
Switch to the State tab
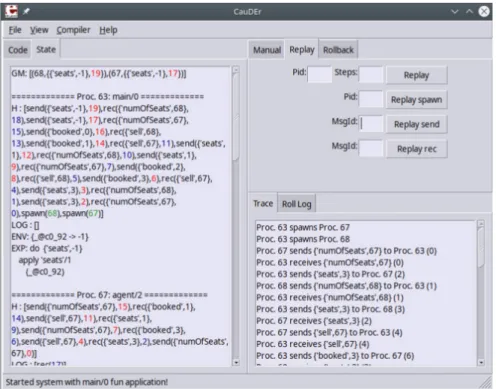[x=46, y=49]
